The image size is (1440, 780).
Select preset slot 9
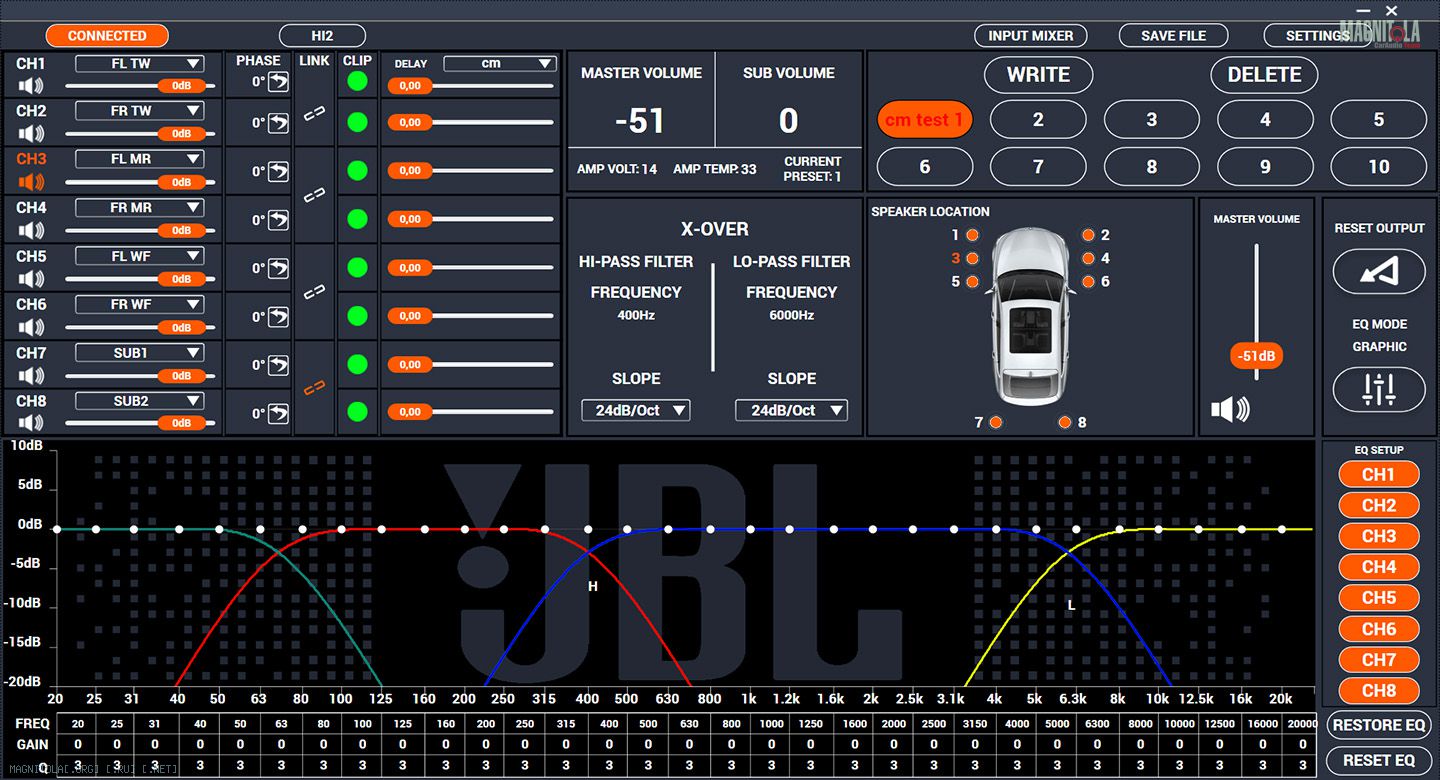pos(1265,167)
